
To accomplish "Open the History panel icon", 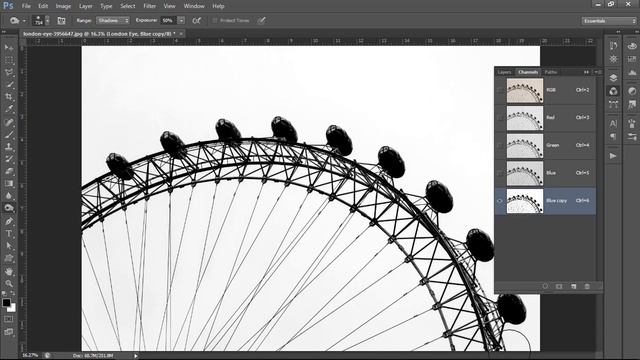I will coord(613,46).
